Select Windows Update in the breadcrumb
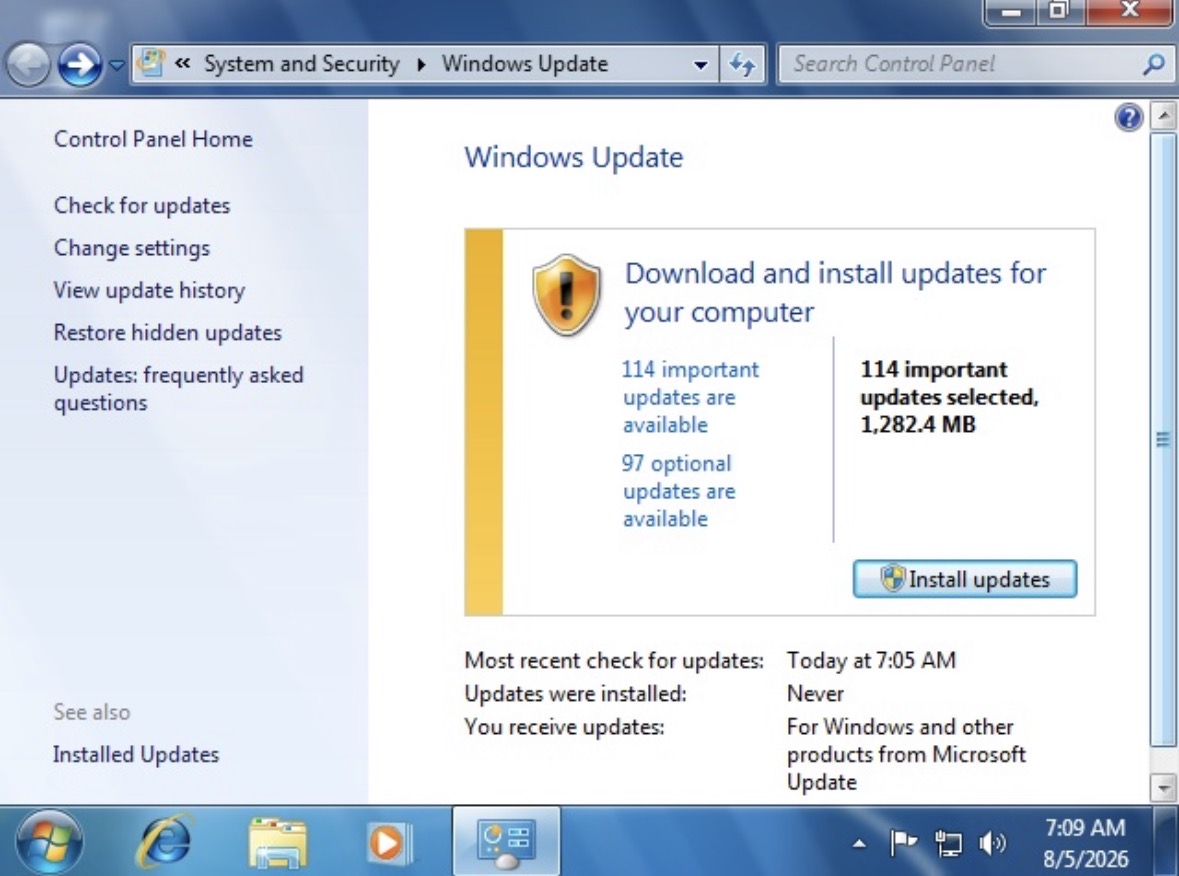 tap(525, 64)
